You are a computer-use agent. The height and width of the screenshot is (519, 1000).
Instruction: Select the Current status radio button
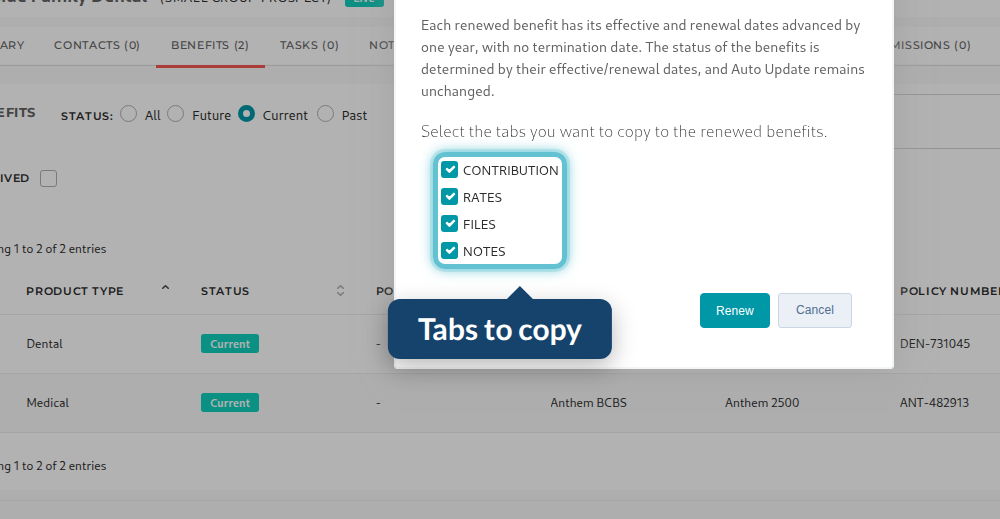click(246, 113)
